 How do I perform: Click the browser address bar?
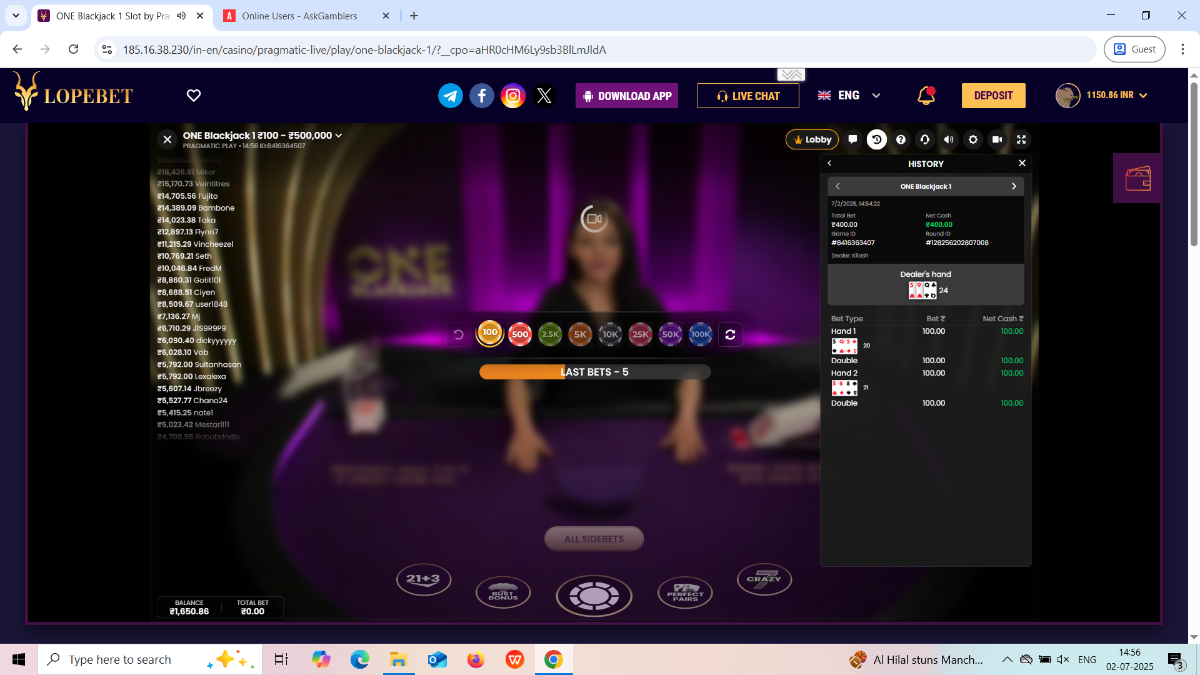point(596,49)
